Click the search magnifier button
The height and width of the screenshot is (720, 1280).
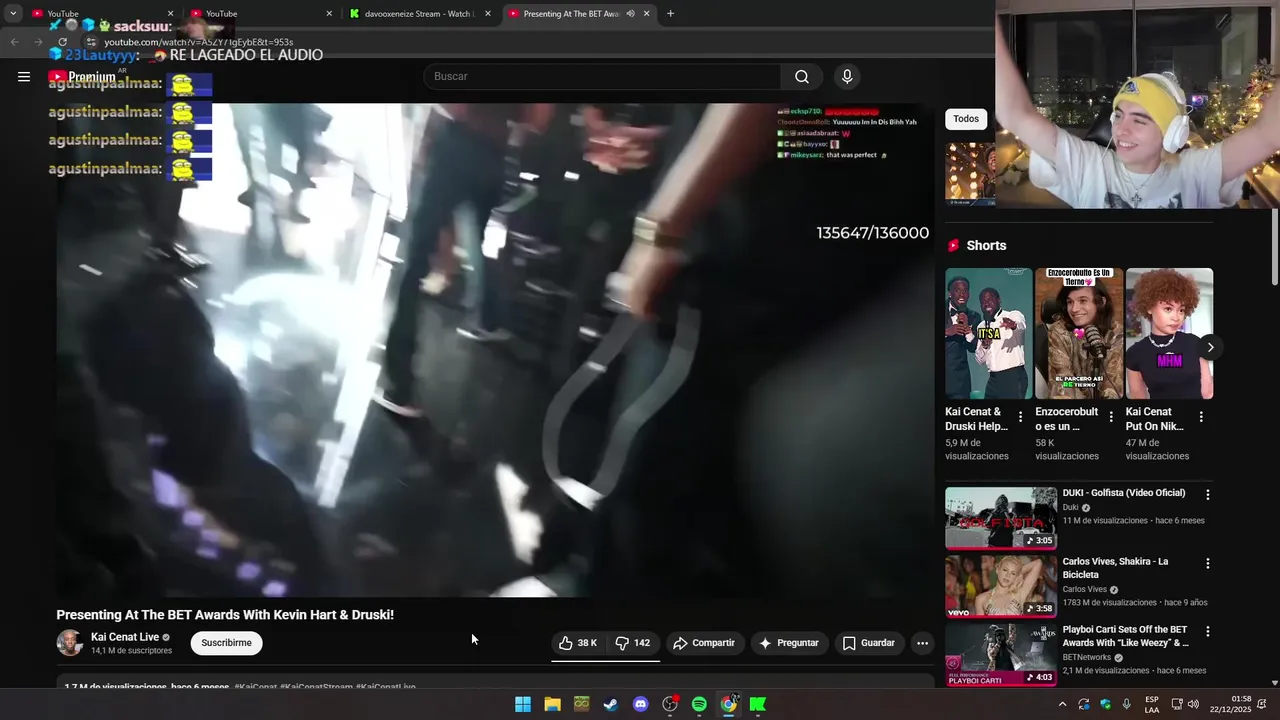tap(802, 77)
